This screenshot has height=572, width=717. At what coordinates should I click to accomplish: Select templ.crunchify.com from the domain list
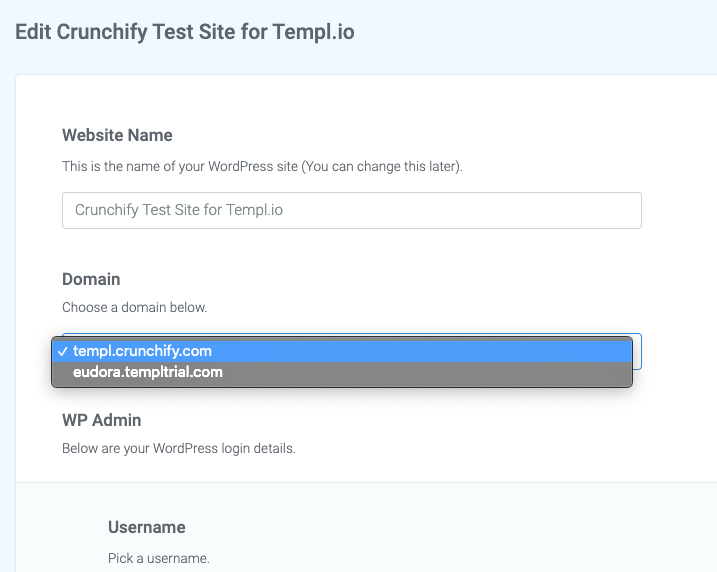(142, 351)
